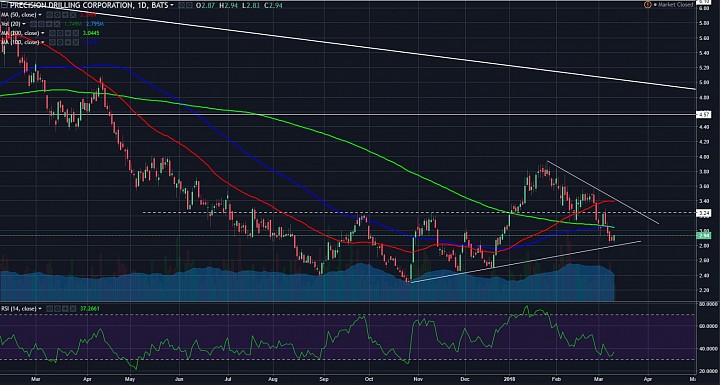
Task: Open the Precision Drilling Corporation symbol dropdown arrow
Action: point(171,6)
